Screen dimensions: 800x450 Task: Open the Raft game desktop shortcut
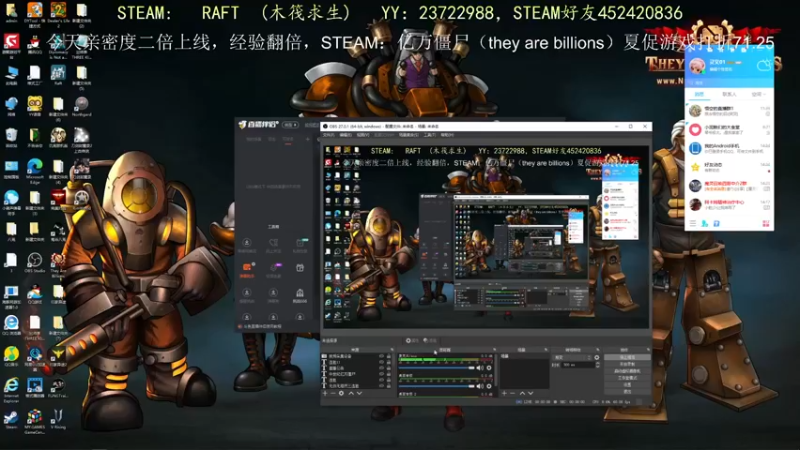58,76
